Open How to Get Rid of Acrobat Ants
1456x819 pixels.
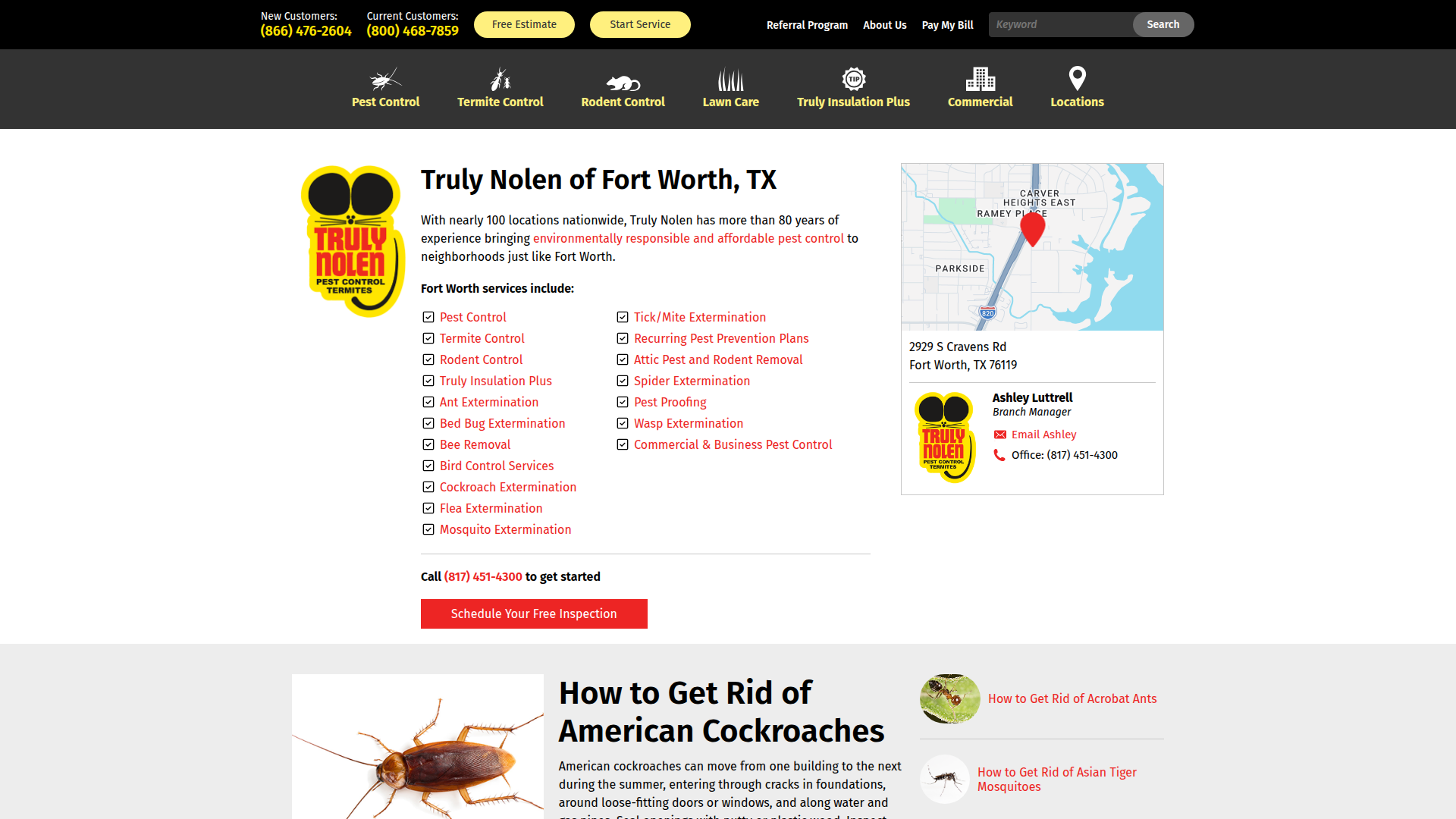1072,698
